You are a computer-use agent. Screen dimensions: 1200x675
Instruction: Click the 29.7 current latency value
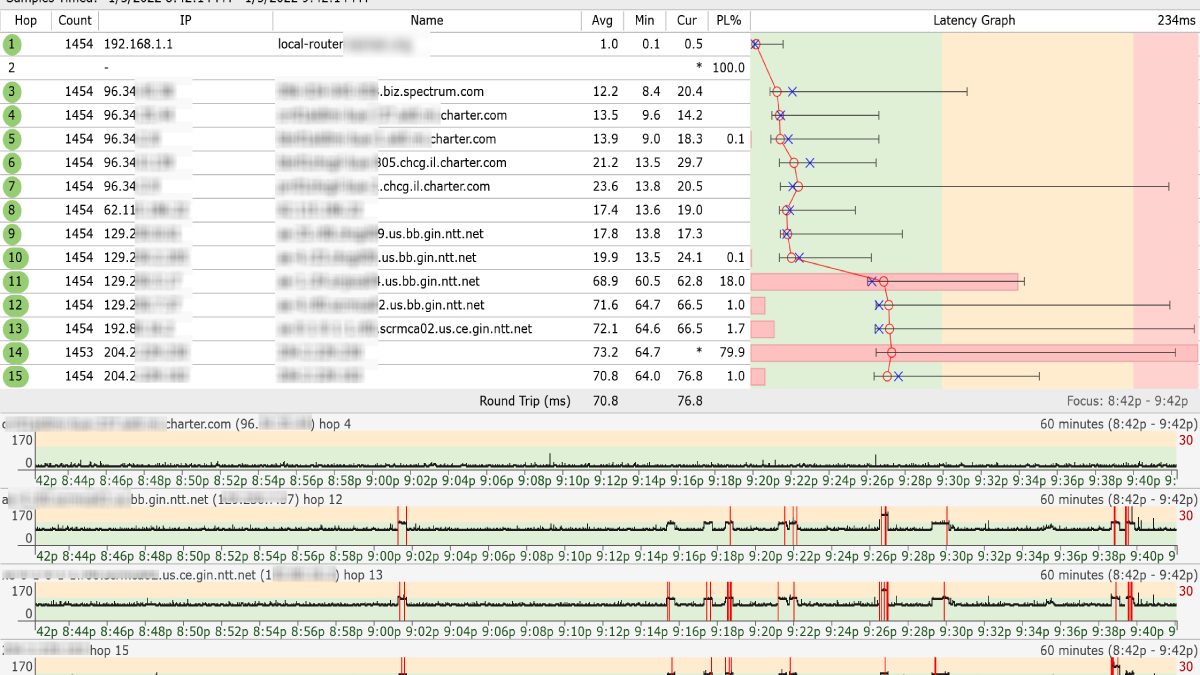[689, 163]
